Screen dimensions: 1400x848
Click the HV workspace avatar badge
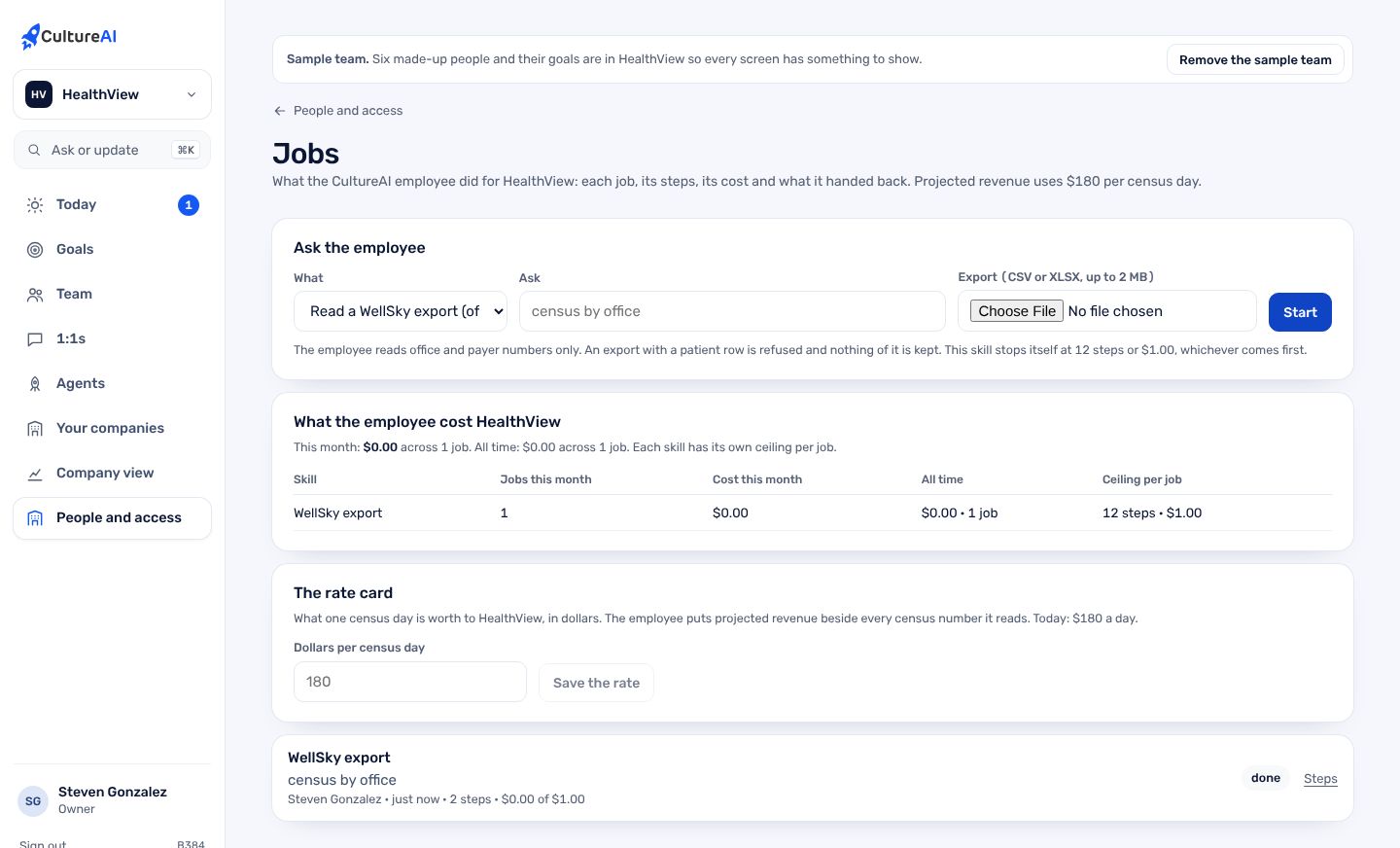(39, 94)
